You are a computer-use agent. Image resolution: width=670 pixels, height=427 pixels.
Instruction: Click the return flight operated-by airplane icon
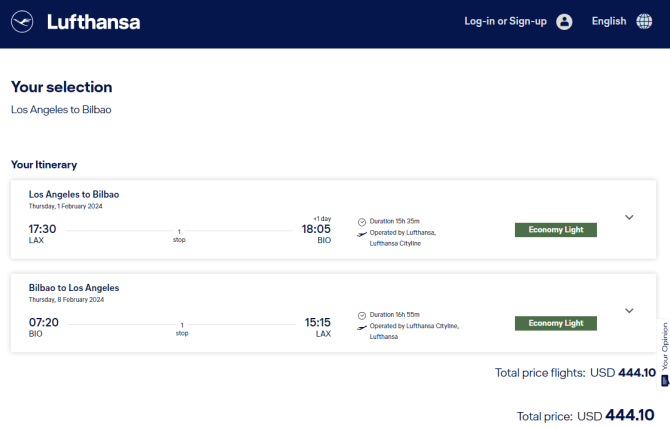tap(362, 327)
